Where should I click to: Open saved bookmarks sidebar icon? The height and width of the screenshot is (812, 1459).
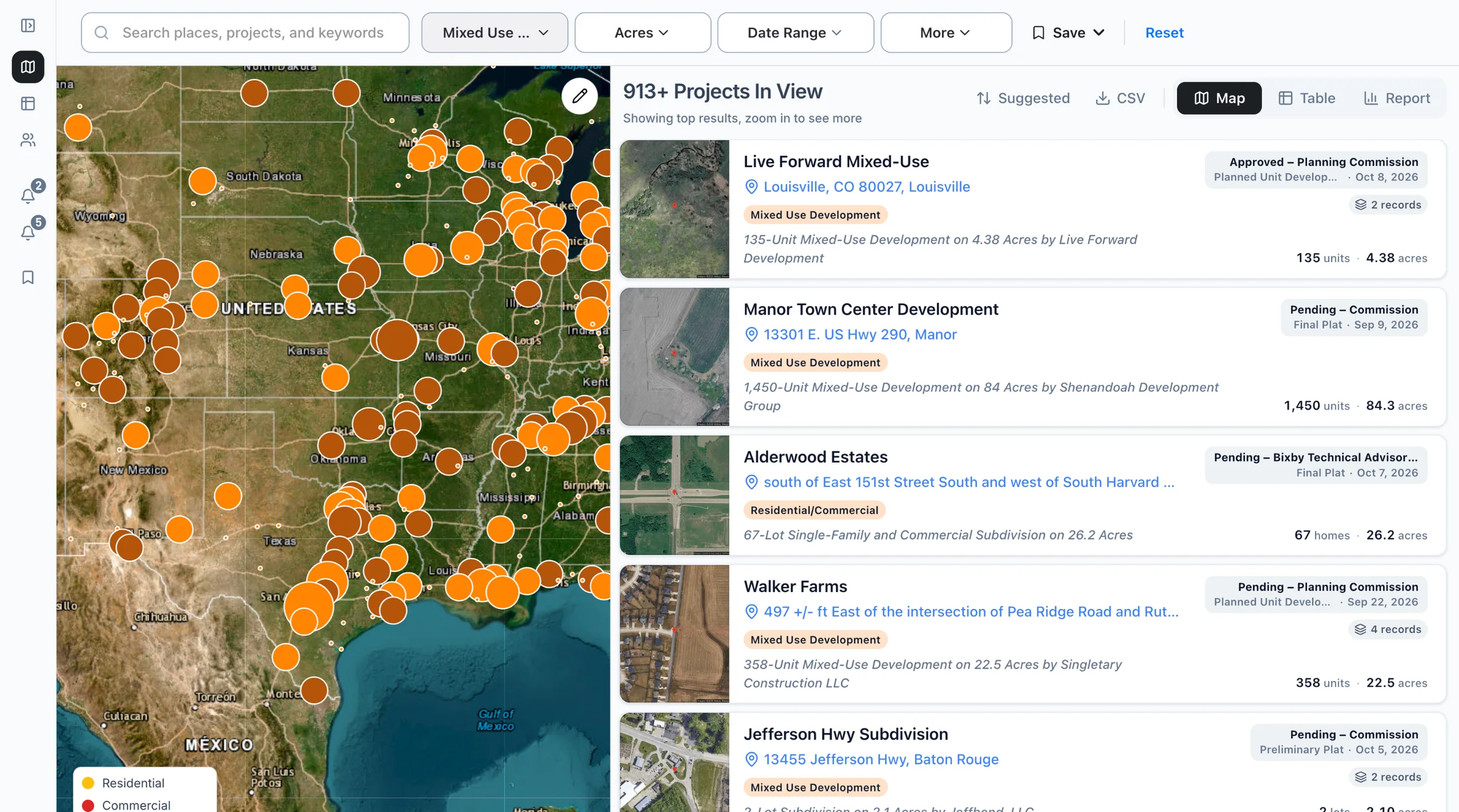pyautogui.click(x=28, y=278)
